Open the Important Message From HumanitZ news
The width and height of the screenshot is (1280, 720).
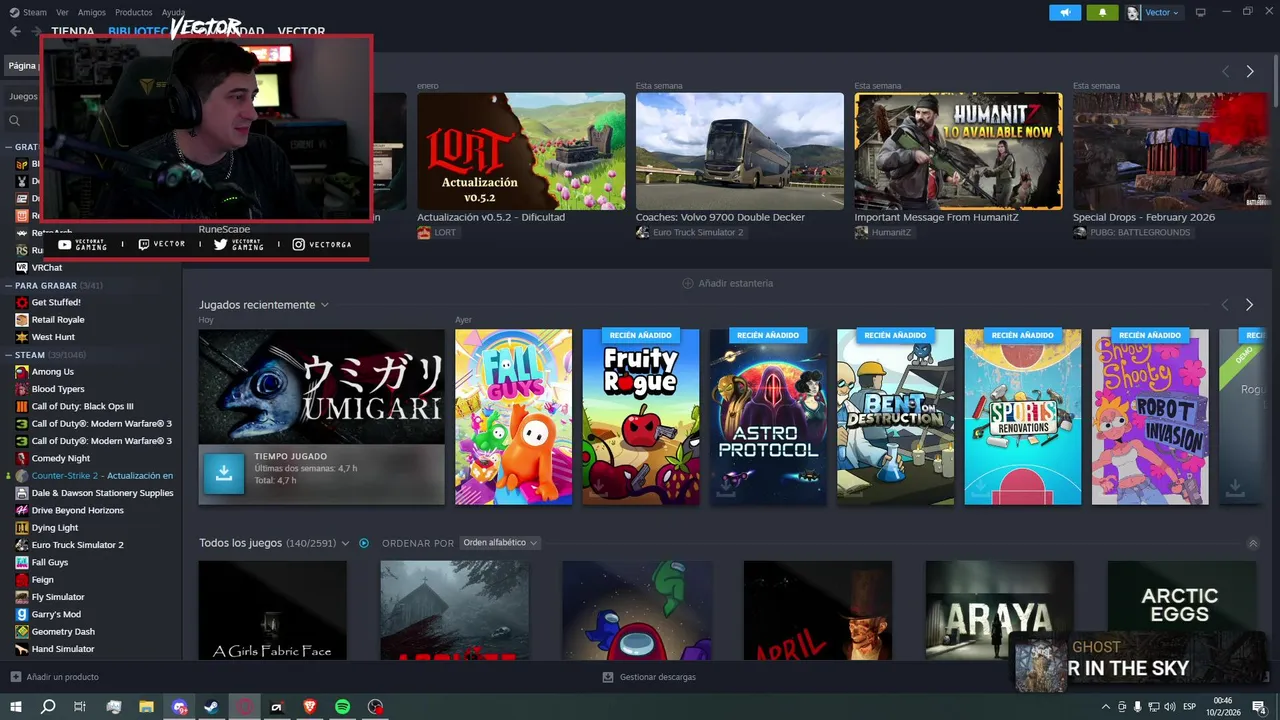click(958, 151)
